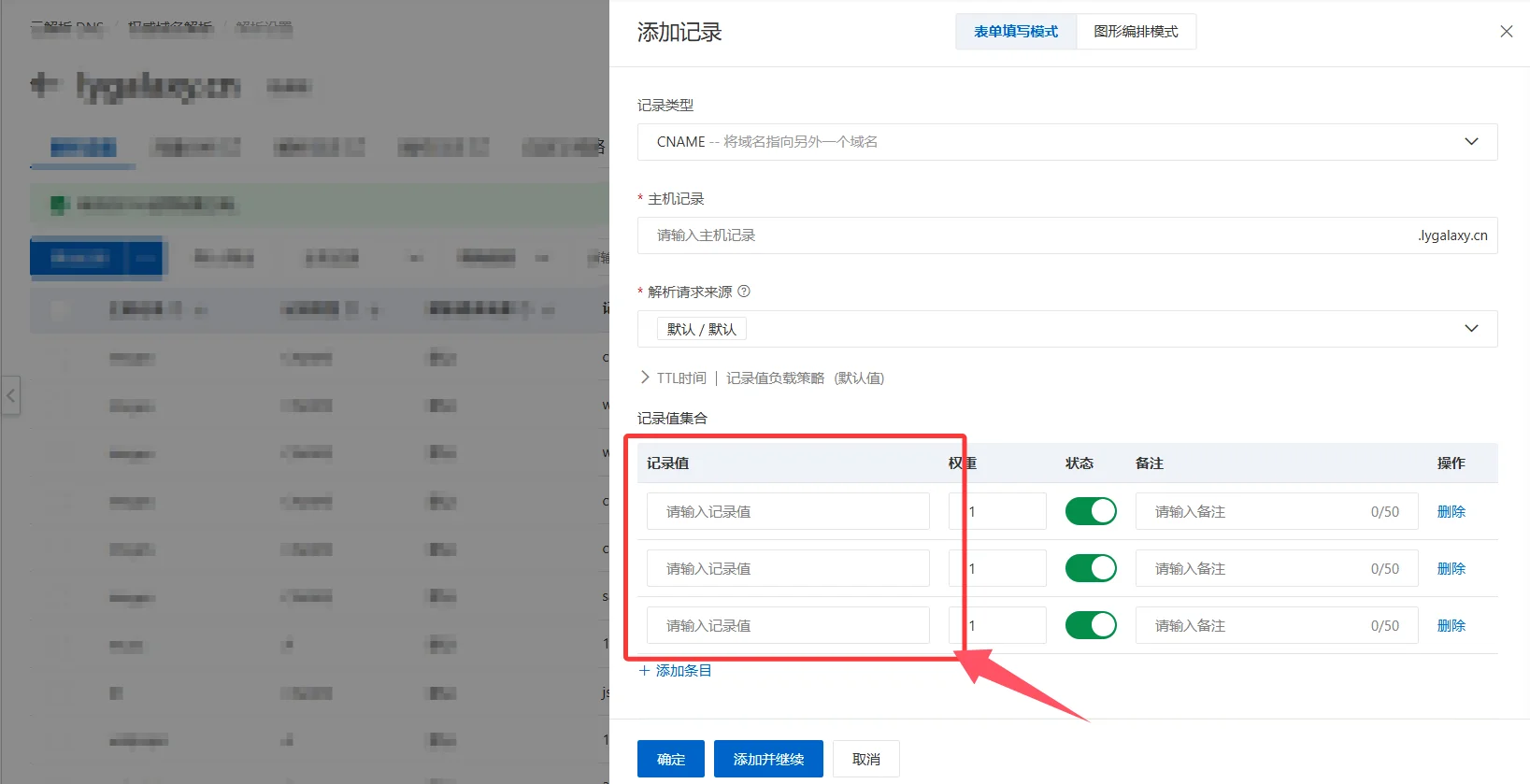1530x784 pixels.
Task: Click the second 记录值 input field
Action: click(x=788, y=568)
